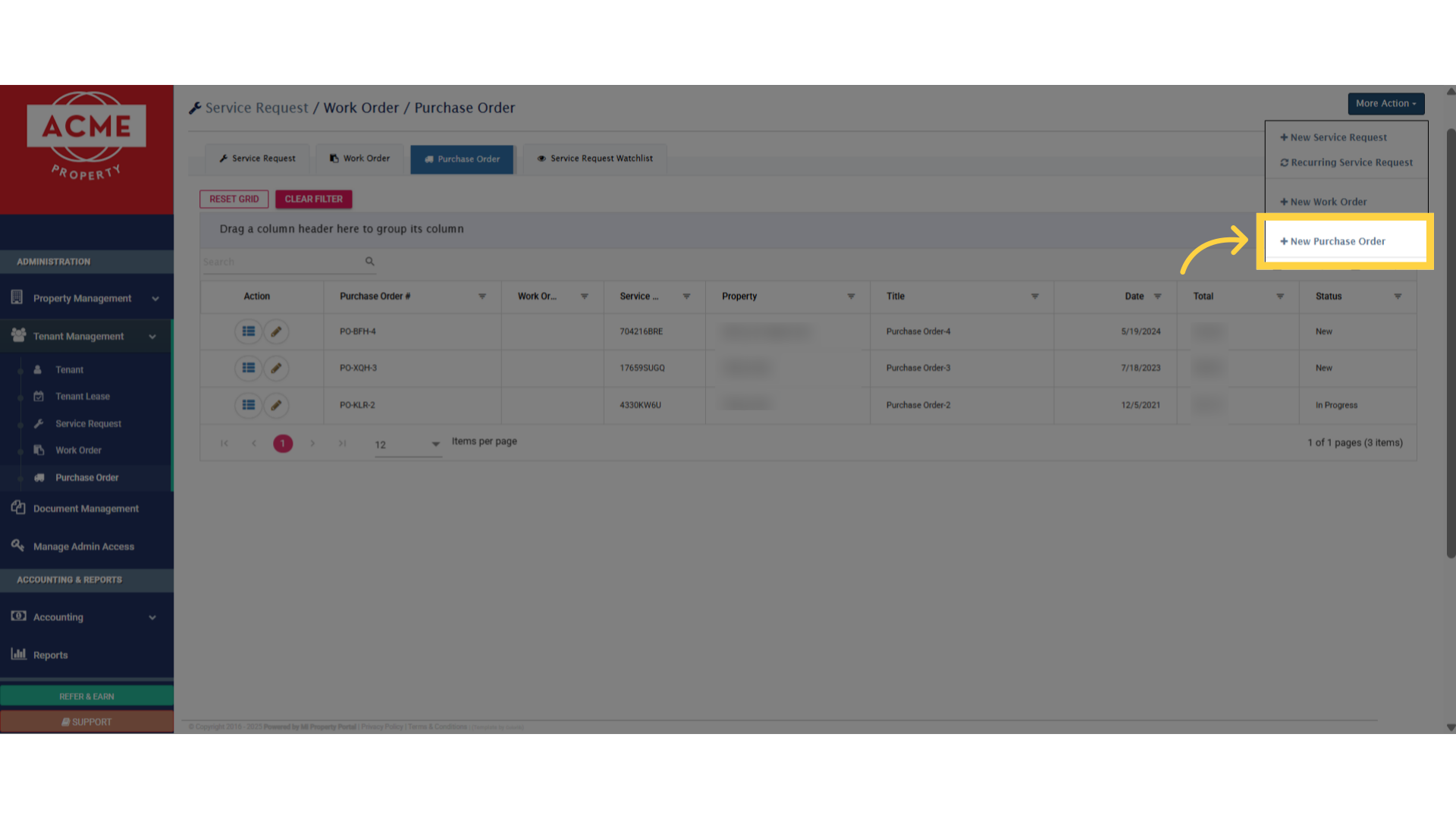Click the list action icon for PO-KLR-2
This screenshot has height=819, width=1456.
248,405
